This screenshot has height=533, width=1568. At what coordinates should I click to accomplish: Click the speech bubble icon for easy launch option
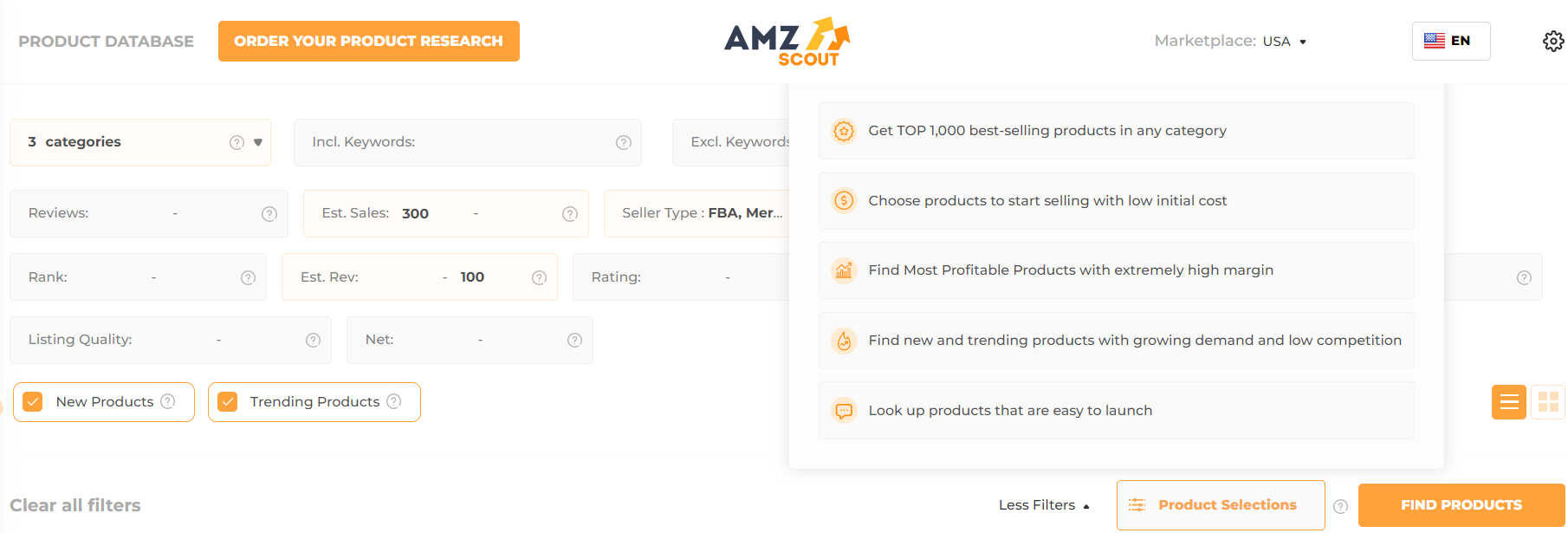pyautogui.click(x=843, y=410)
